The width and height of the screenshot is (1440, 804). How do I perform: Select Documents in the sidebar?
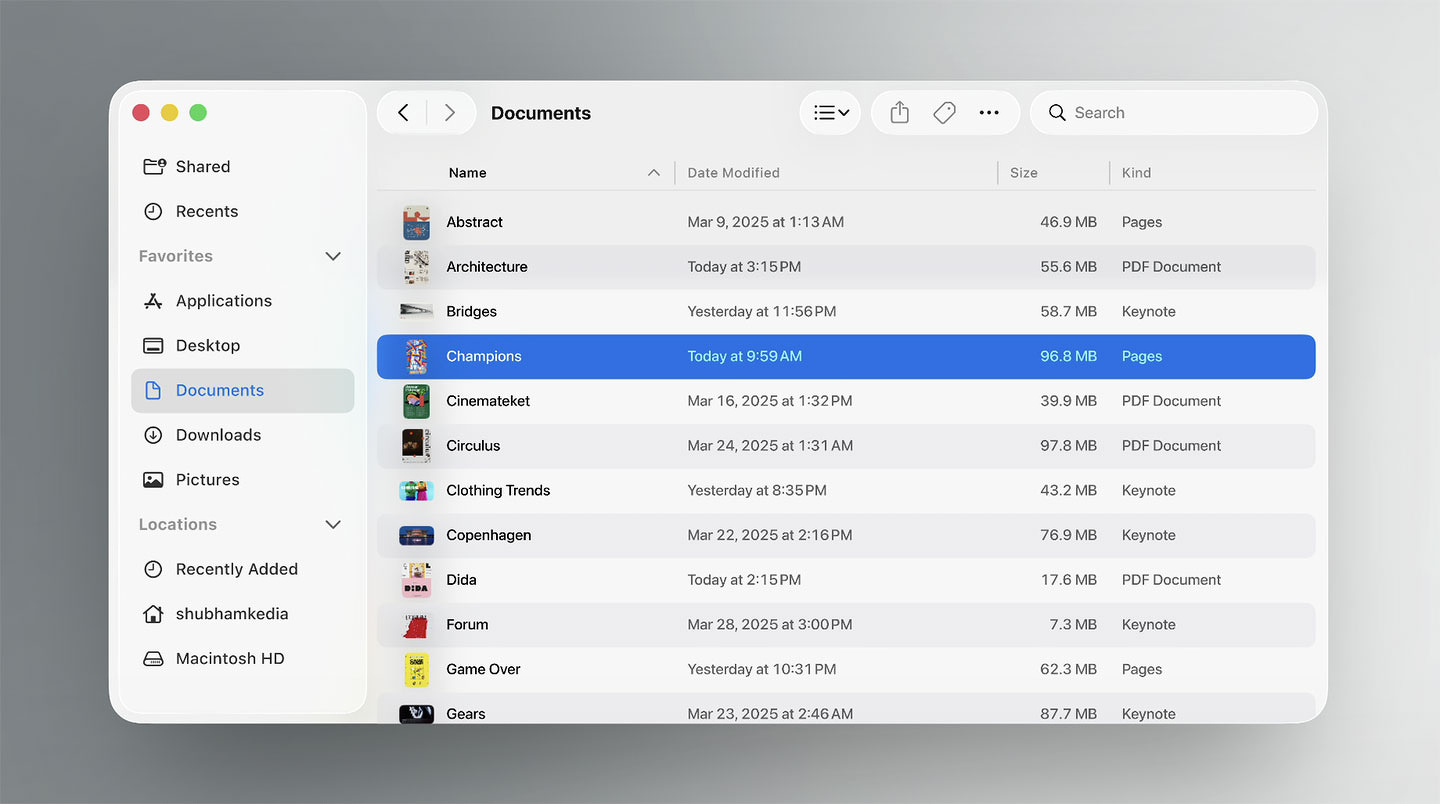coord(243,390)
